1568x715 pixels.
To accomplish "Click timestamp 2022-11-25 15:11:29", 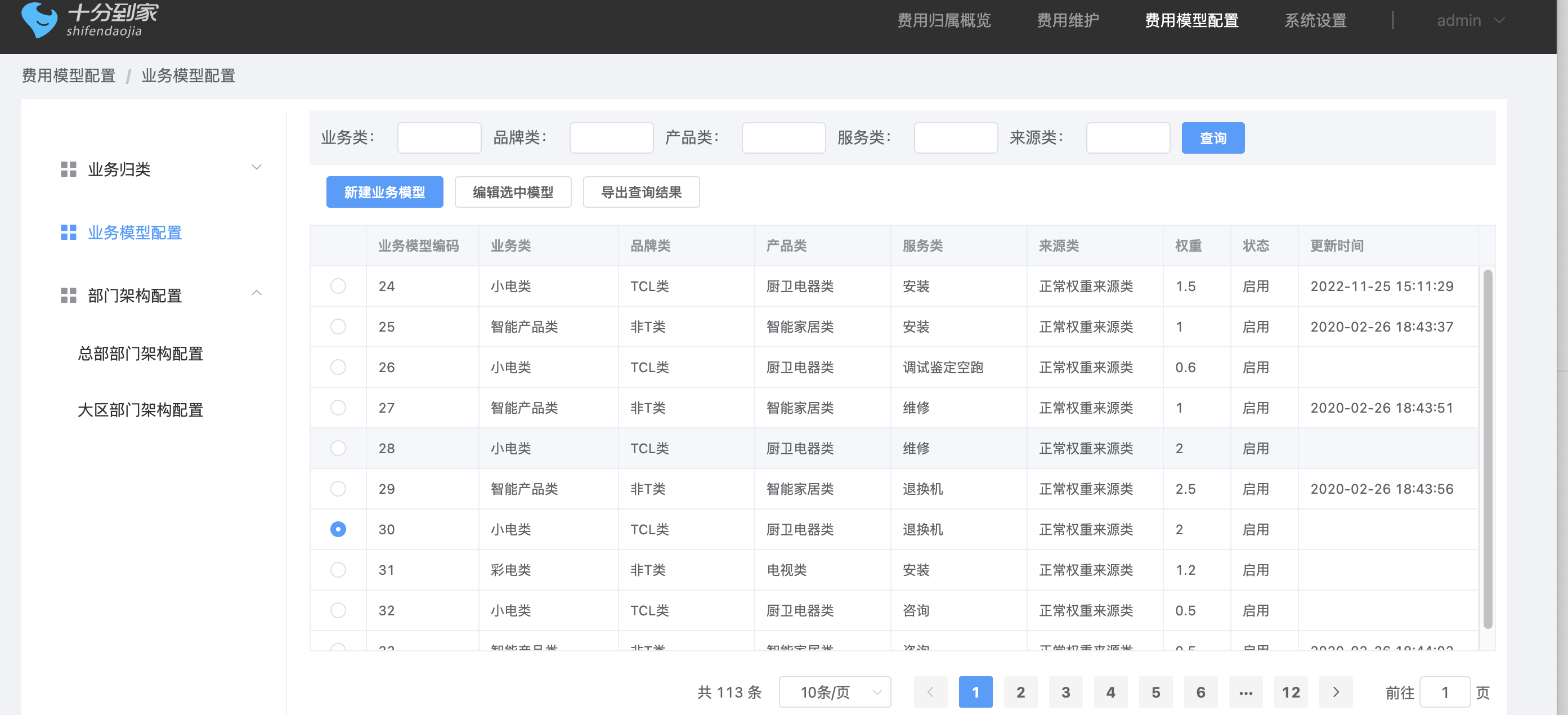I will pyautogui.click(x=1381, y=285).
